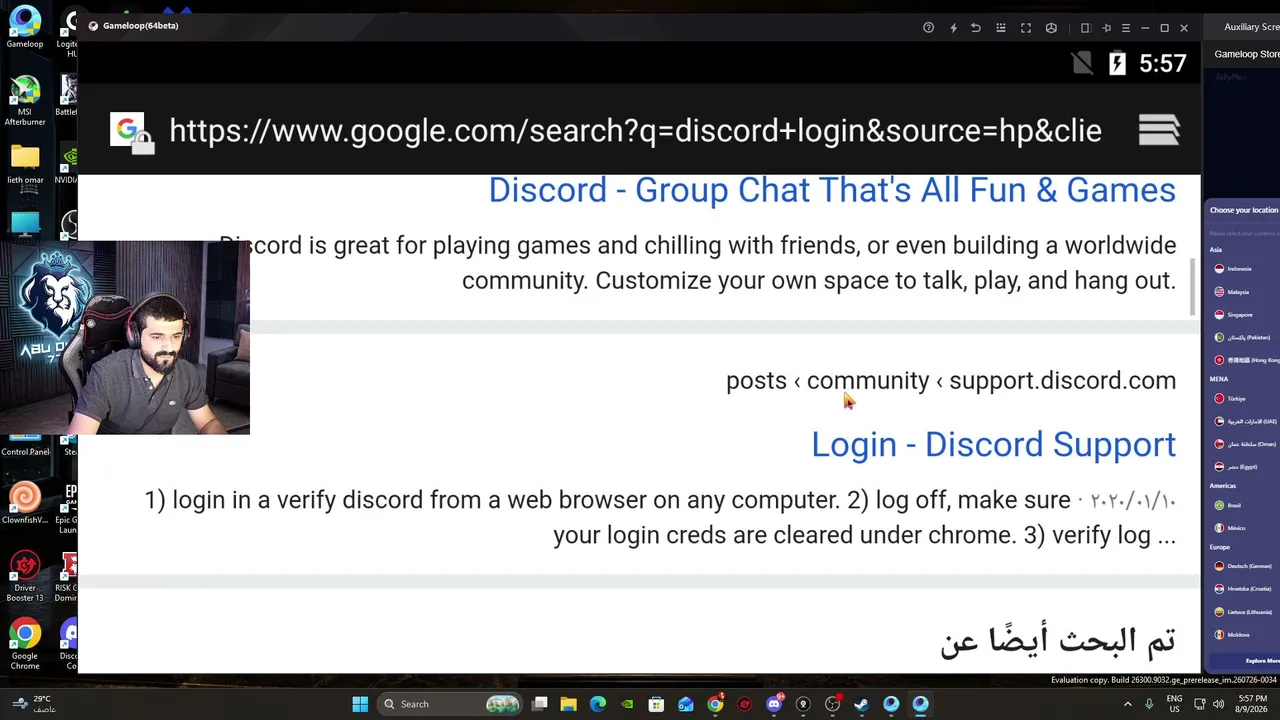Screen dimensions: 1280x720
Task: Open Task View from the taskbar
Action: (x=539, y=704)
